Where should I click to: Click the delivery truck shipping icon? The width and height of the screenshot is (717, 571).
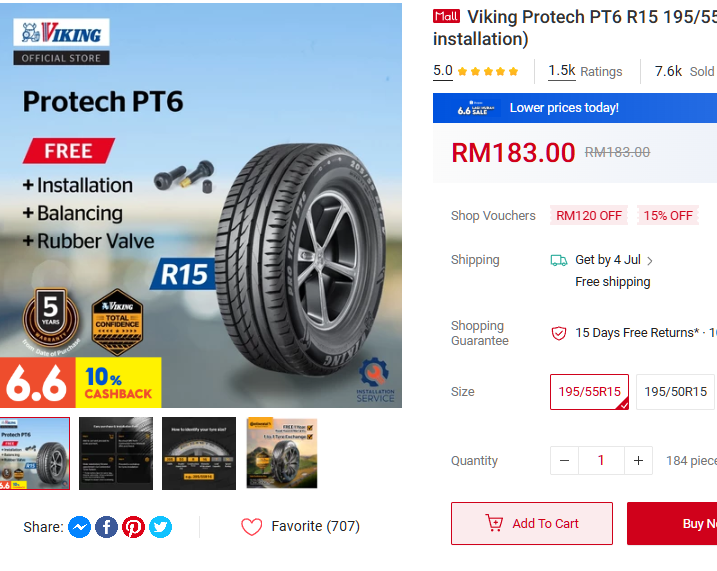[x=559, y=260]
